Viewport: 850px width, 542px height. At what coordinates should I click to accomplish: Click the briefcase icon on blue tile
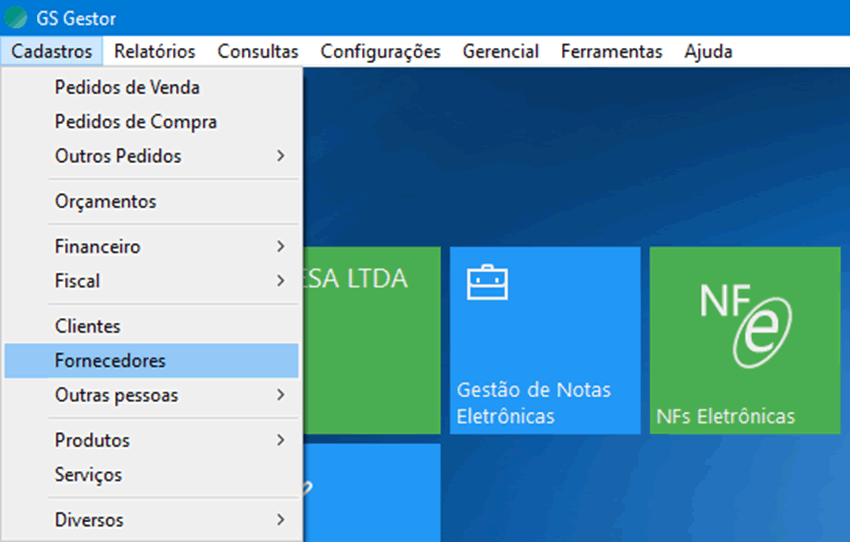coord(487,282)
